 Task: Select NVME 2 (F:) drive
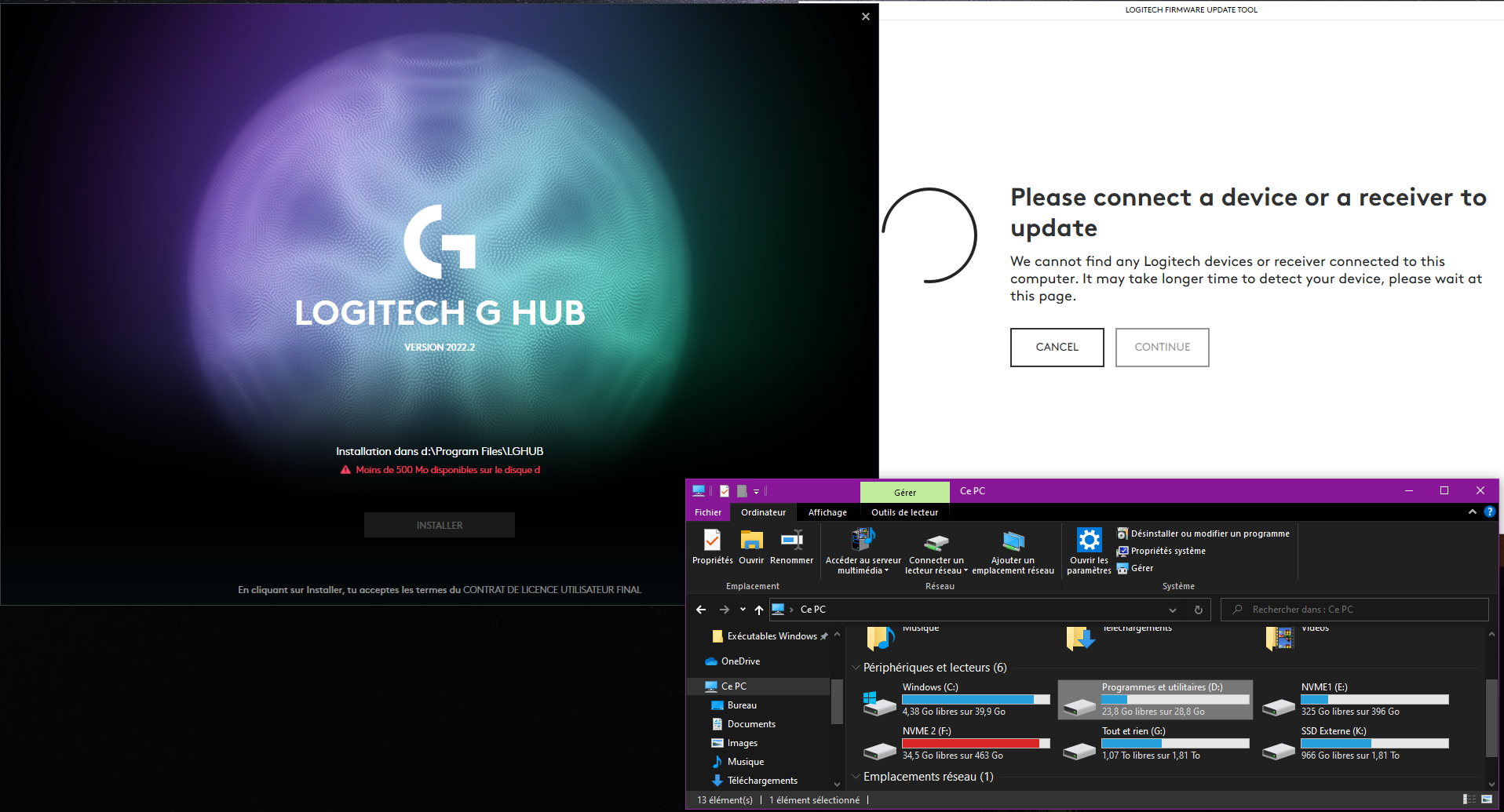[957, 744]
